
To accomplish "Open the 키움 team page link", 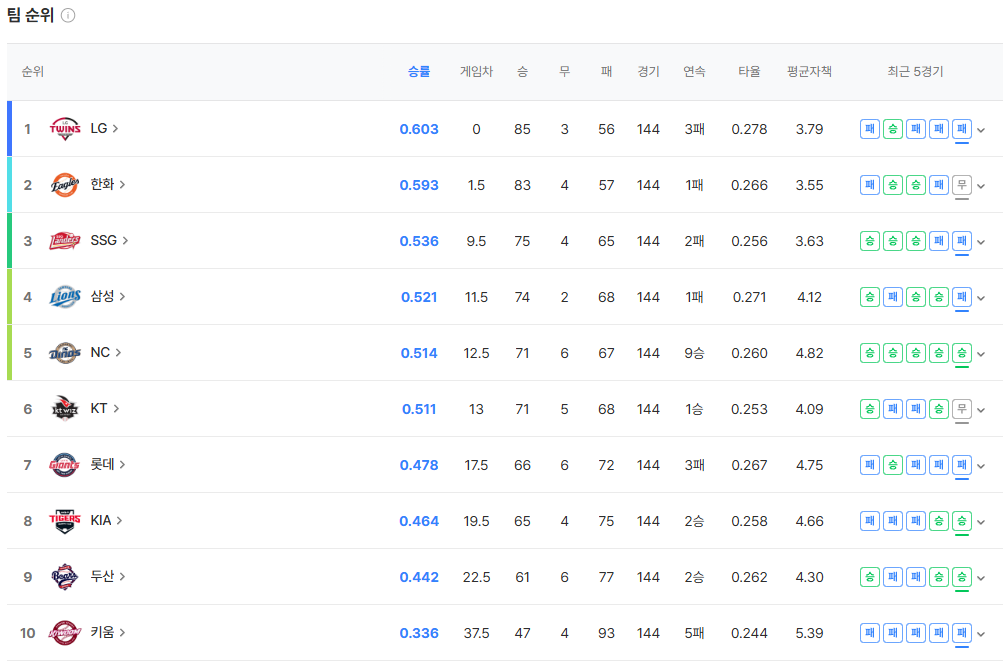I will tap(107, 632).
